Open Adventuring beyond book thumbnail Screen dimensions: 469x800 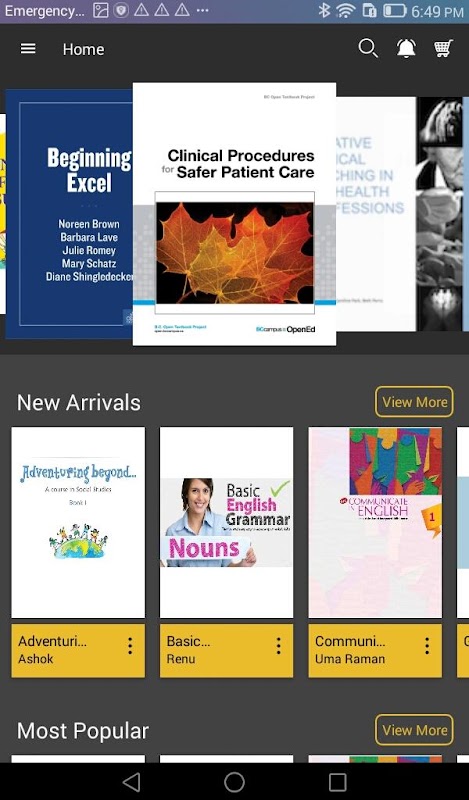point(78,522)
